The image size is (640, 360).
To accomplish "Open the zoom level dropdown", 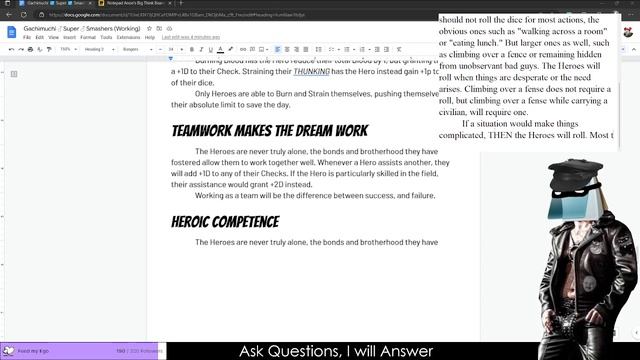I will (x=68, y=49).
